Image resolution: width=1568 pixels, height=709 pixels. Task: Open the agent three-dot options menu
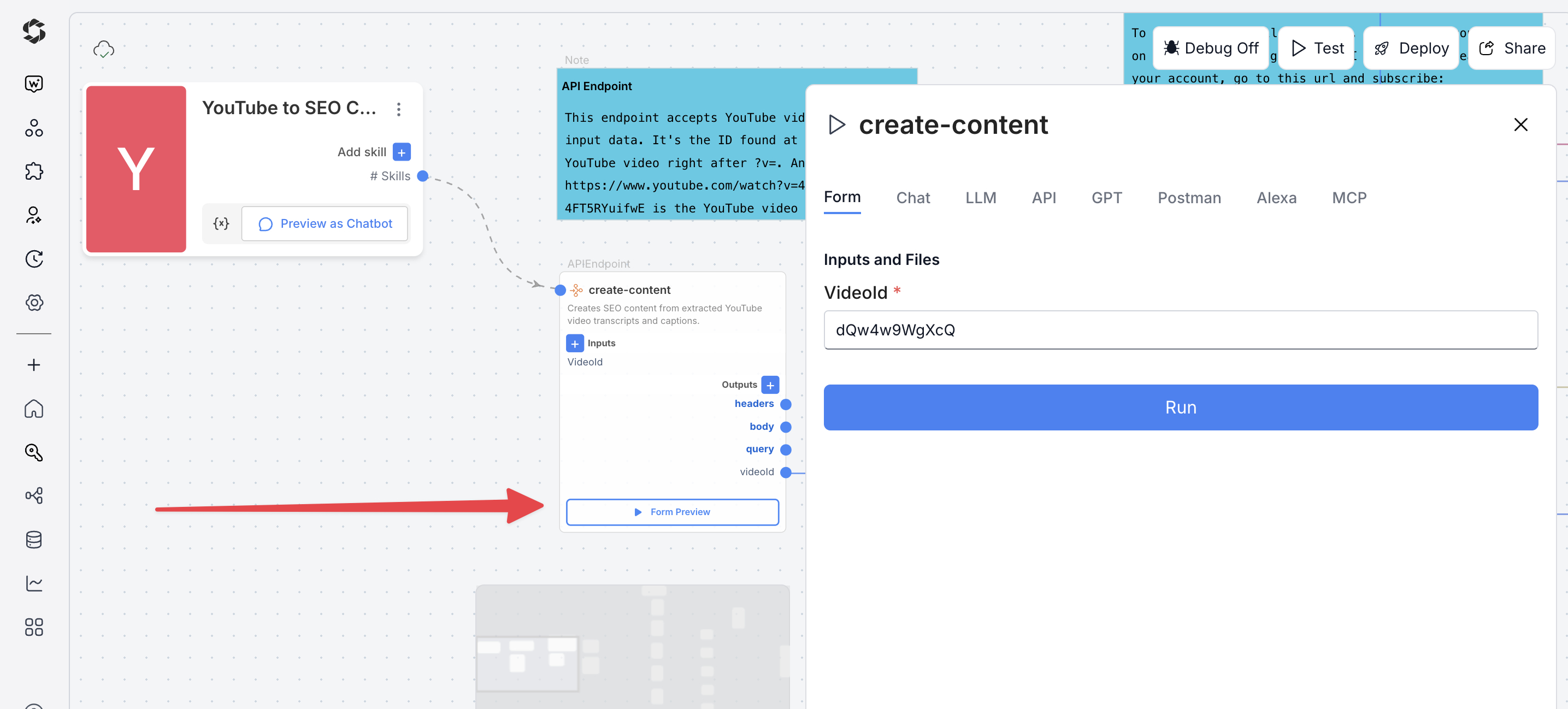click(399, 109)
